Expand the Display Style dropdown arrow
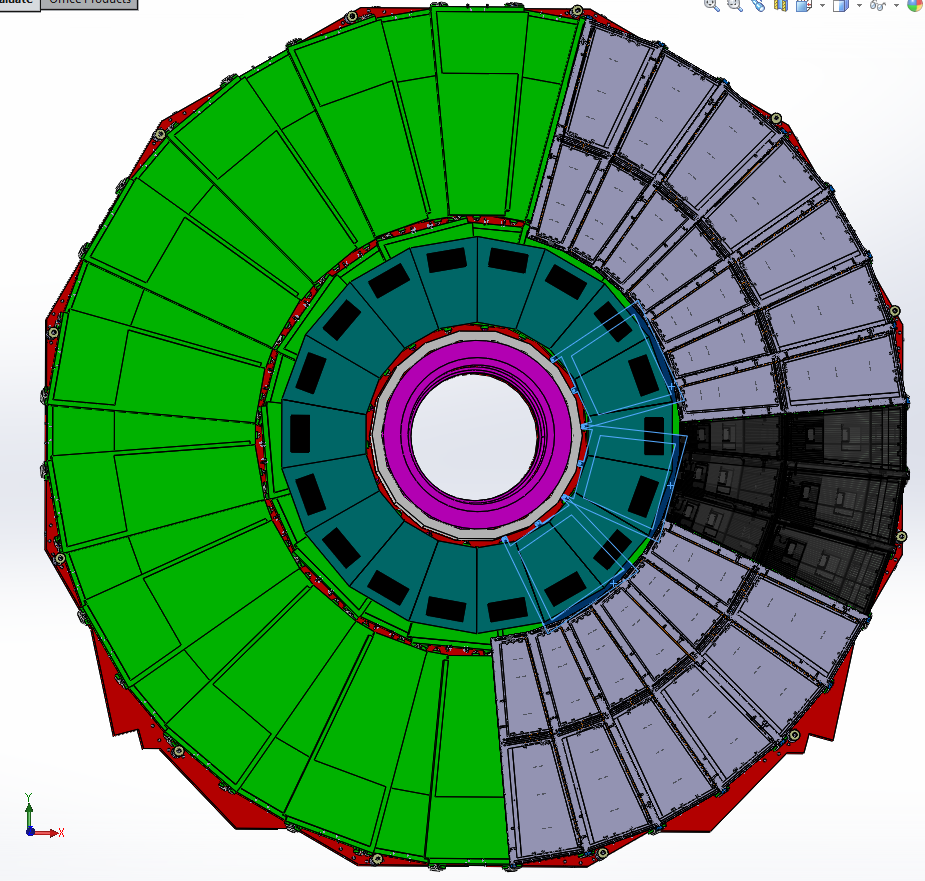 [x=859, y=5]
